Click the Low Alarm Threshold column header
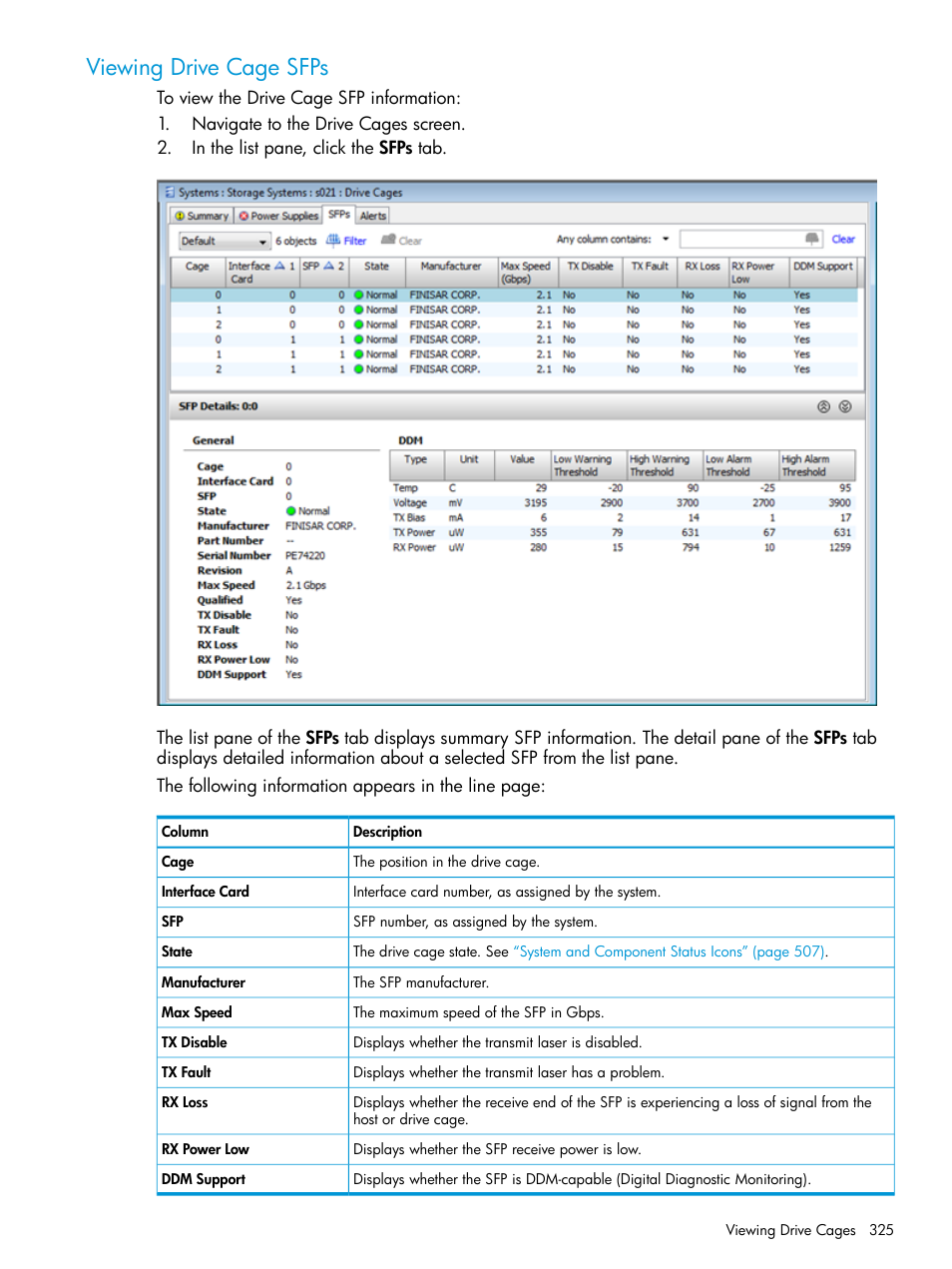The width and height of the screenshot is (952, 1269). pyautogui.click(x=740, y=465)
